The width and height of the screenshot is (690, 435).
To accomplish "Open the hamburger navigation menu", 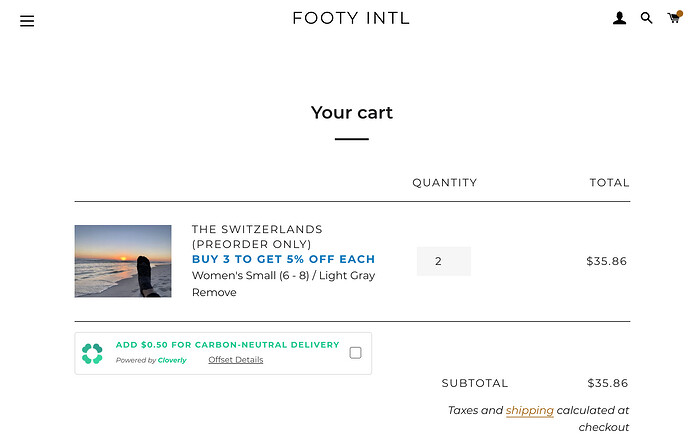I will click(x=27, y=21).
